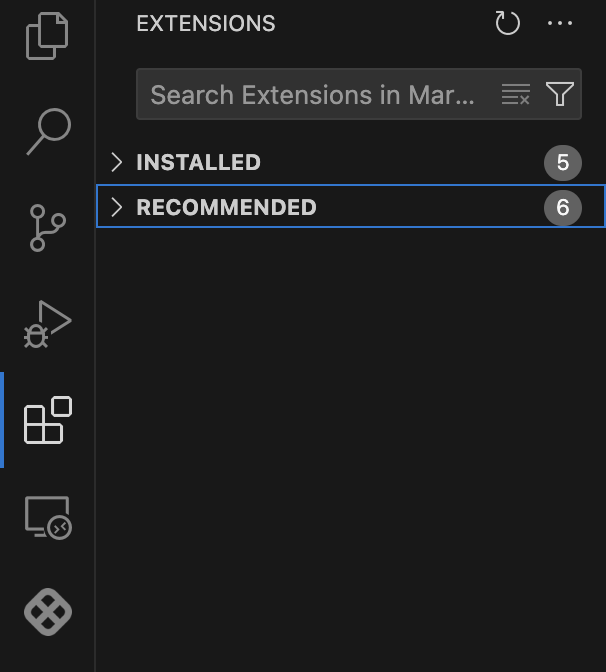Image resolution: width=606 pixels, height=672 pixels.
Task: Click the RECOMMENDED section header label
Action: [226, 207]
